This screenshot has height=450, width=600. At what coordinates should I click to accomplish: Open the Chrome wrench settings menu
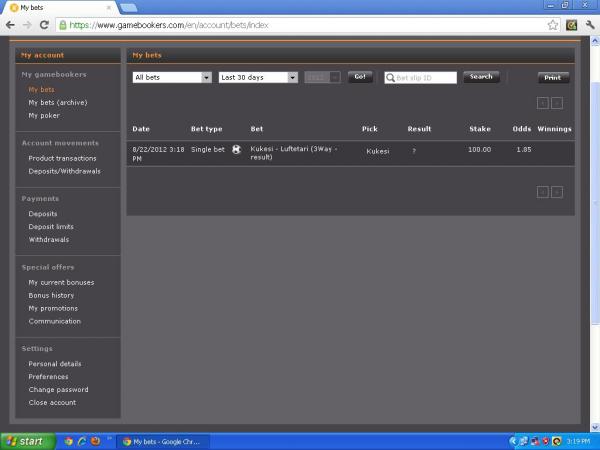588,24
